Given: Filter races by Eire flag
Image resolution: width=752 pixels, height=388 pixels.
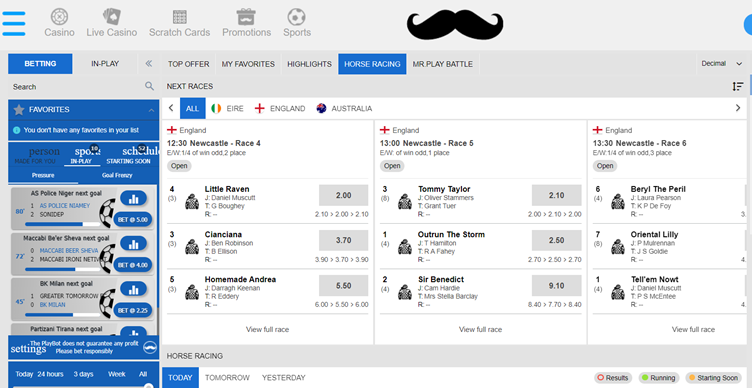Looking at the screenshot, I should (216, 109).
